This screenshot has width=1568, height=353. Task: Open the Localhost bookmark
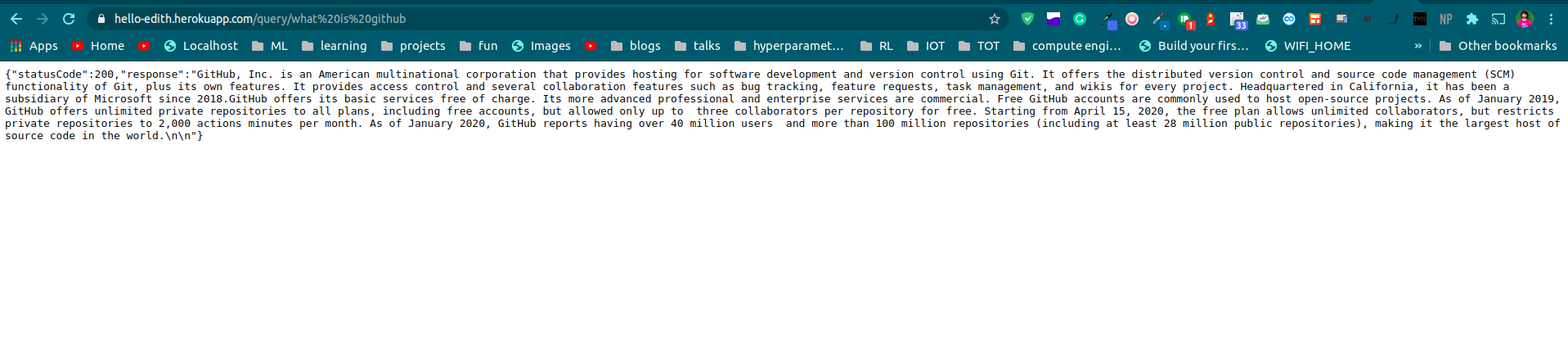click(201, 46)
